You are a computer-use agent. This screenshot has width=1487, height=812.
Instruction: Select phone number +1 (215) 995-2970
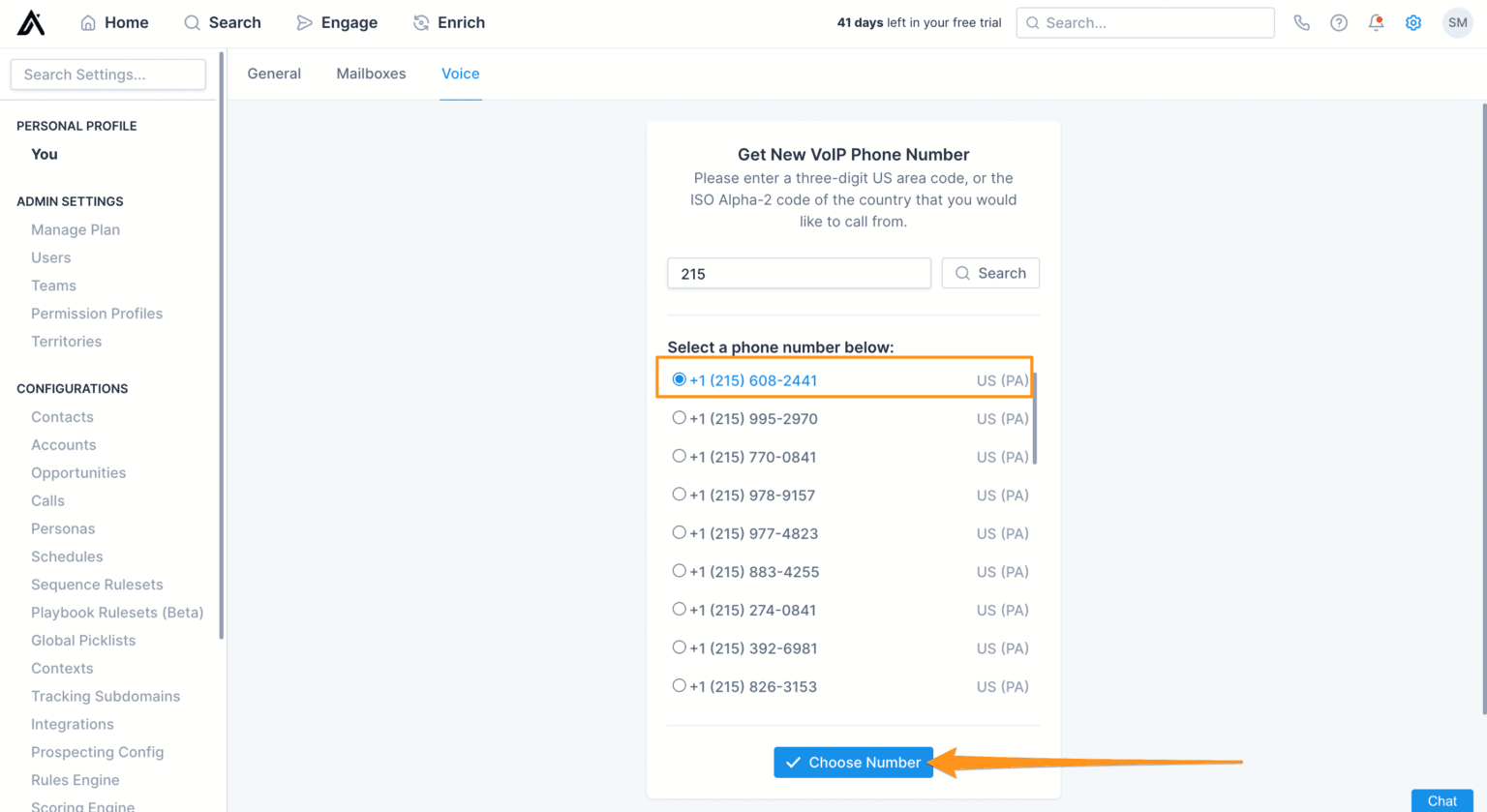click(x=680, y=418)
